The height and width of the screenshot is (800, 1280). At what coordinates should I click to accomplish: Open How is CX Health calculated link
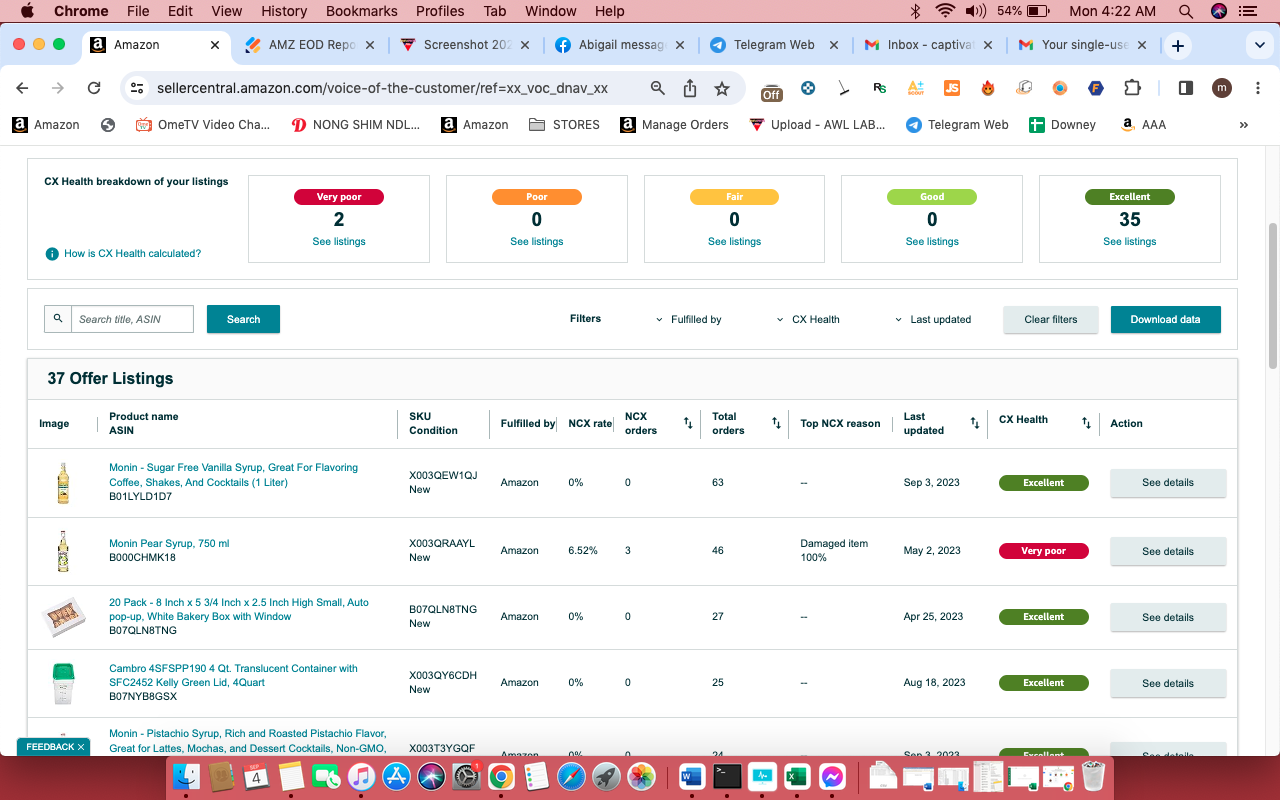pyautogui.click(x=132, y=254)
